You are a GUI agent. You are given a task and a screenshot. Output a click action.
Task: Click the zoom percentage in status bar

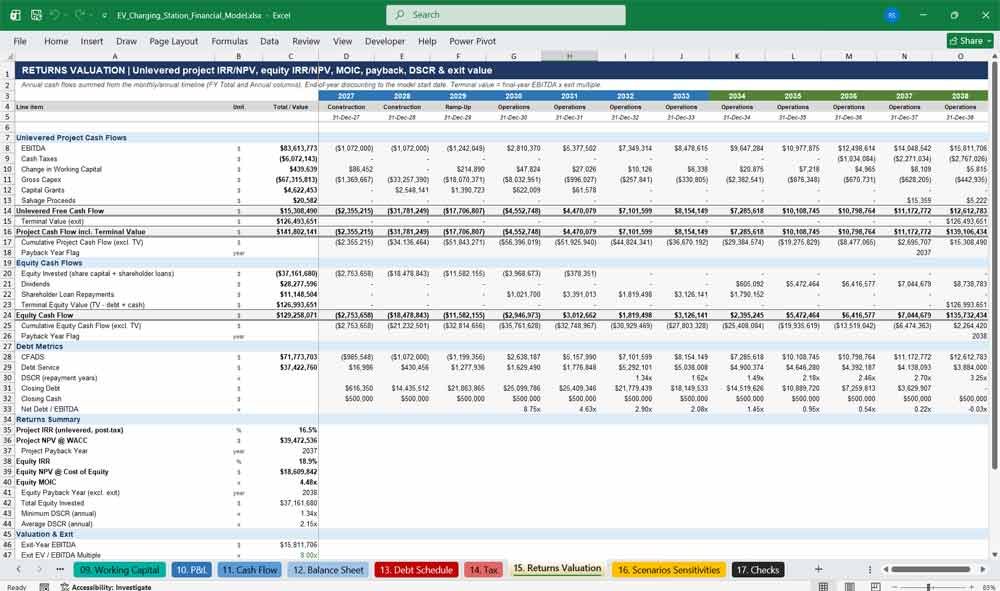tap(988, 587)
